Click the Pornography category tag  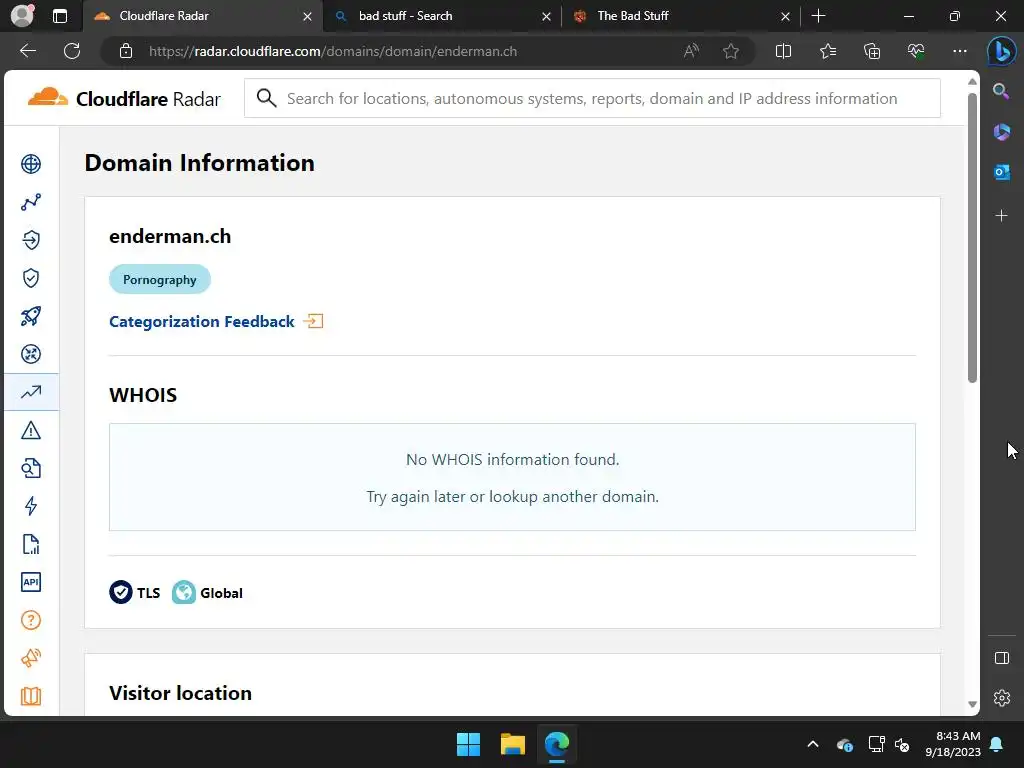(x=159, y=280)
